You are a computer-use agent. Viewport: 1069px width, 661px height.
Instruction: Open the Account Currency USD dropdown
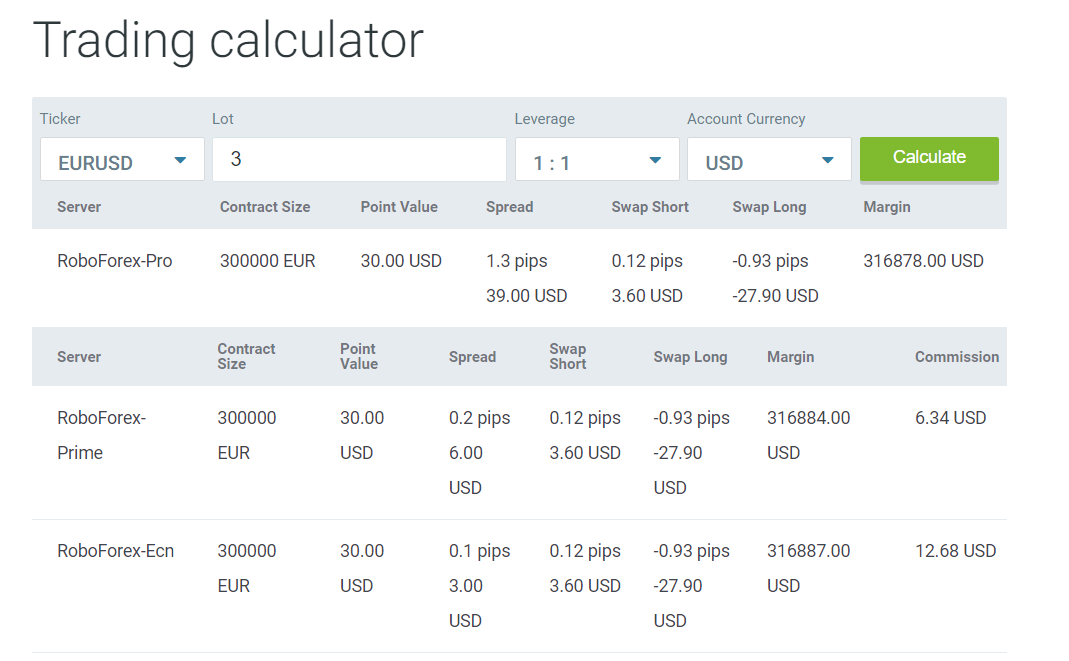[x=769, y=159]
